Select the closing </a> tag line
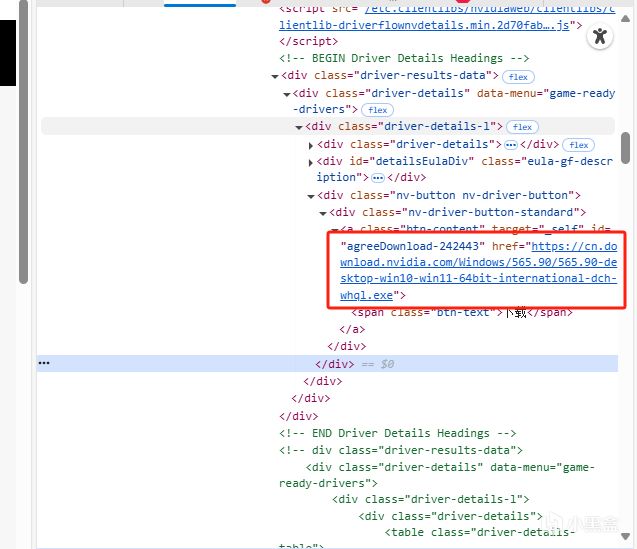The width and height of the screenshot is (637, 549). (x=352, y=329)
